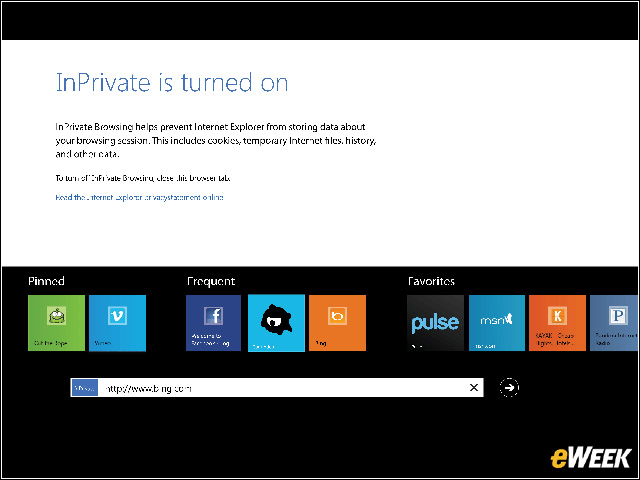Viewport: 640px width, 480px height.
Task: Open the Bing orange tile
Action: (x=338, y=323)
